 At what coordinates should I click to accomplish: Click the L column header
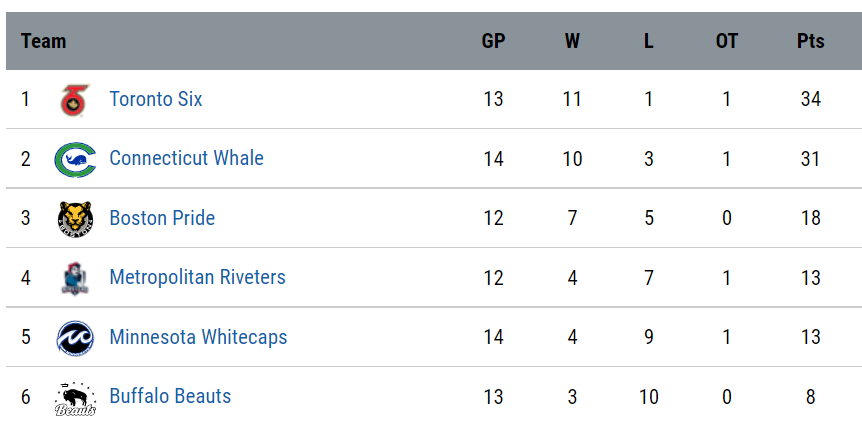click(649, 41)
